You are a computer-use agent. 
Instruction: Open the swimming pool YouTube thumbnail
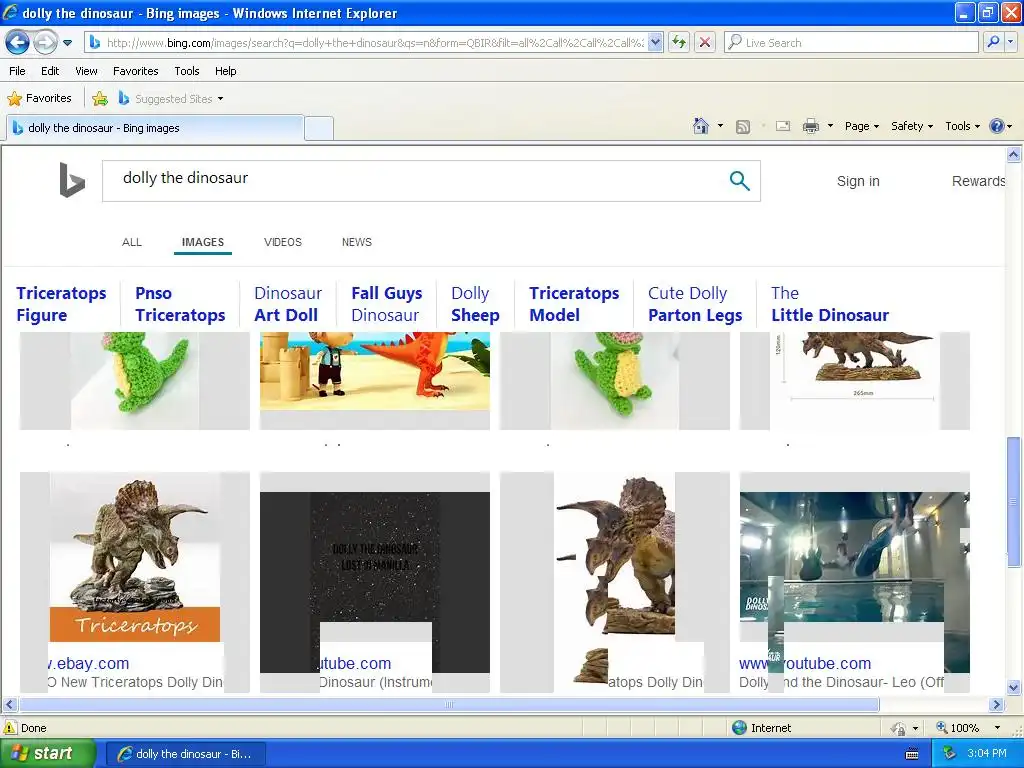(x=855, y=556)
